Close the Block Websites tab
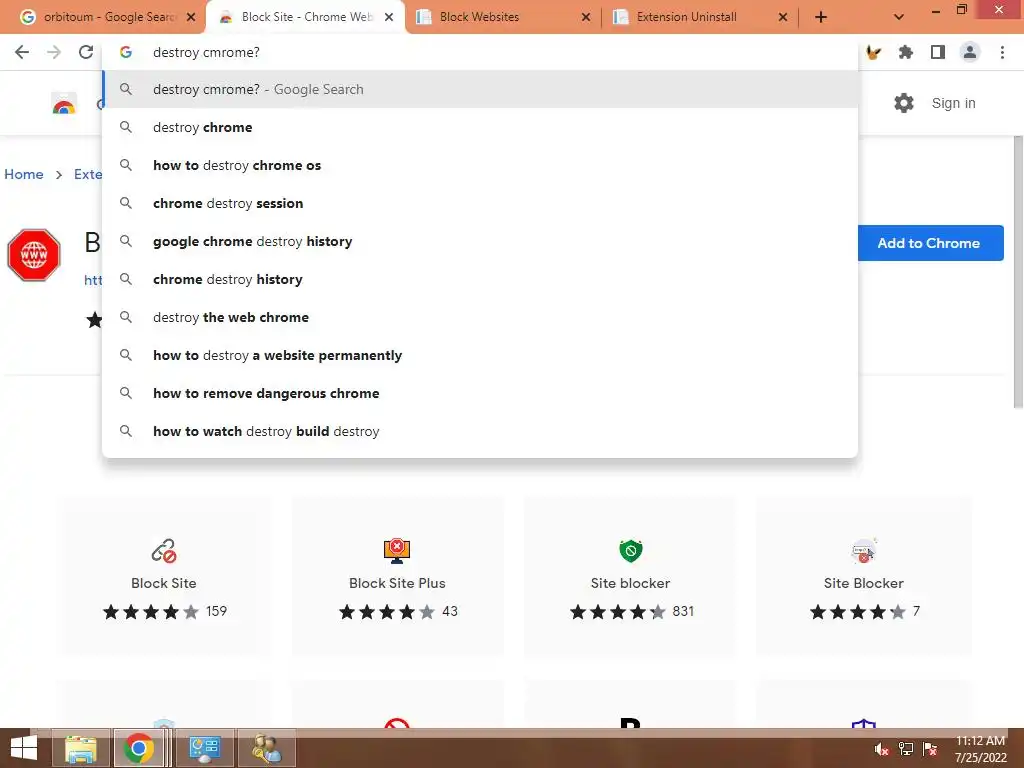Image resolution: width=1024 pixels, height=768 pixels. click(x=586, y=17)
